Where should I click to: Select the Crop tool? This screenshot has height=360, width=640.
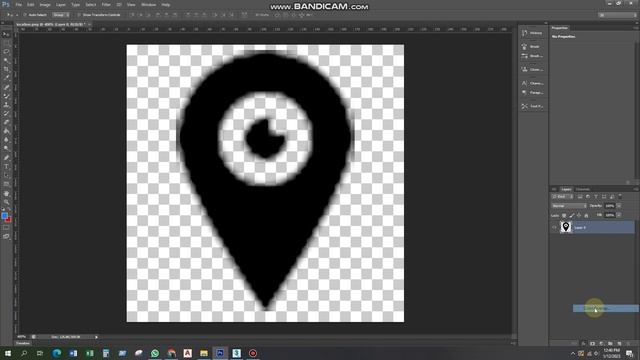click(6, 69)
